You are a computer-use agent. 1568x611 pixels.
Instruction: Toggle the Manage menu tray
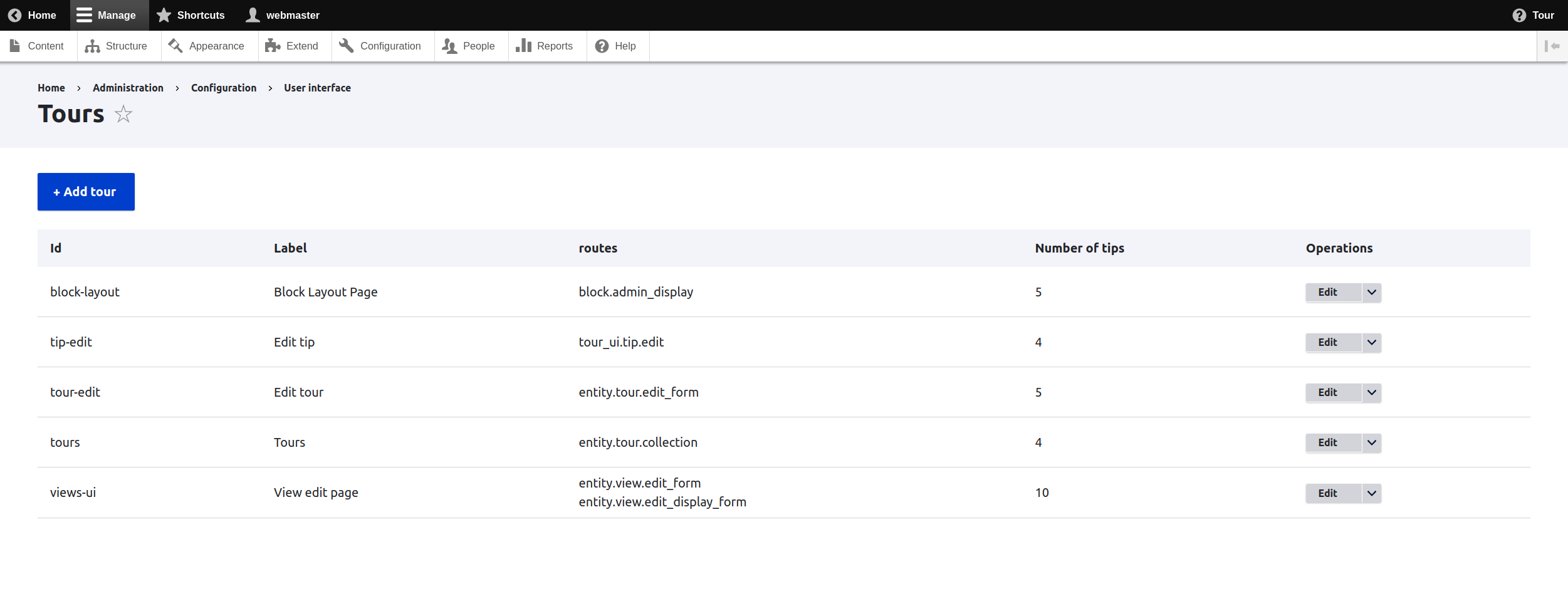[106, 15]
